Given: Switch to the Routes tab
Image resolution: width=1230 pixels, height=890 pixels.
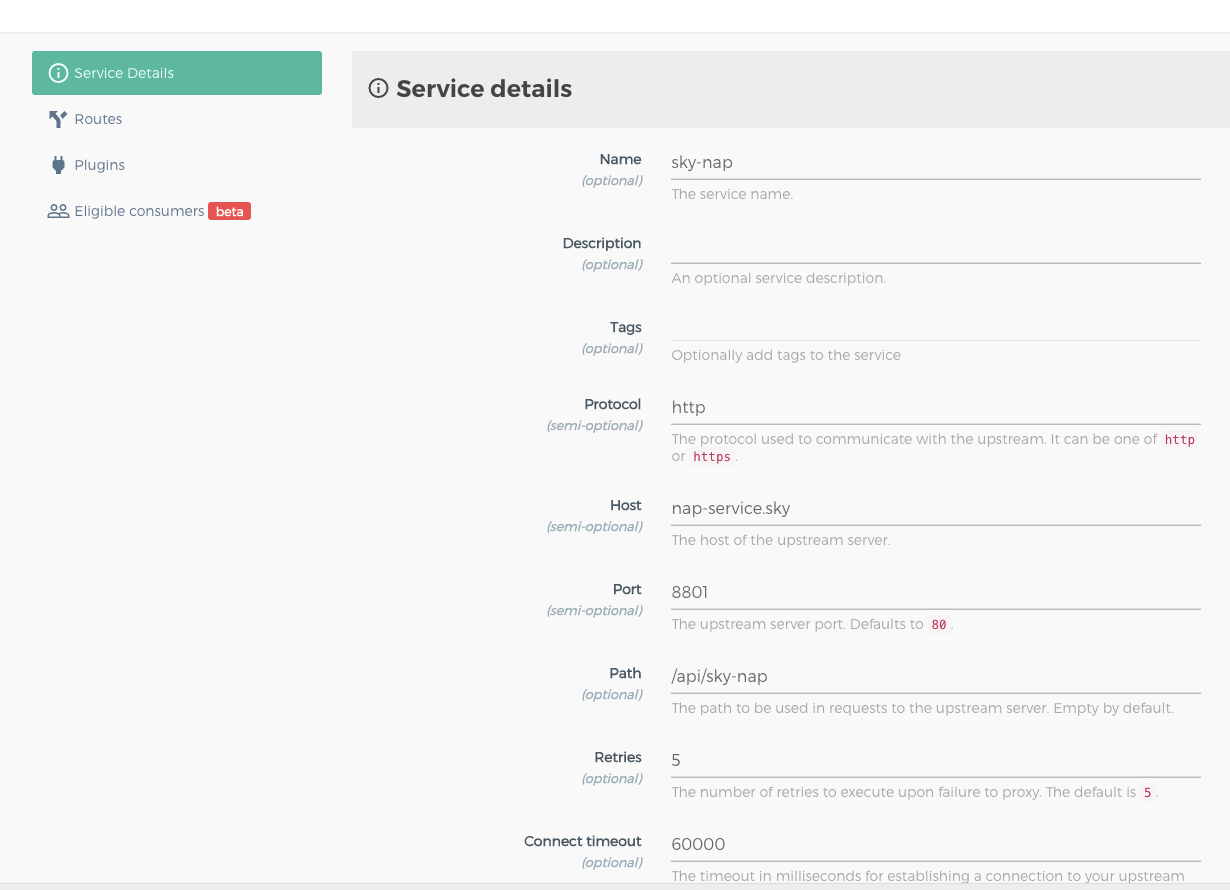Looking at the screenshot, I should coord(98,119).
